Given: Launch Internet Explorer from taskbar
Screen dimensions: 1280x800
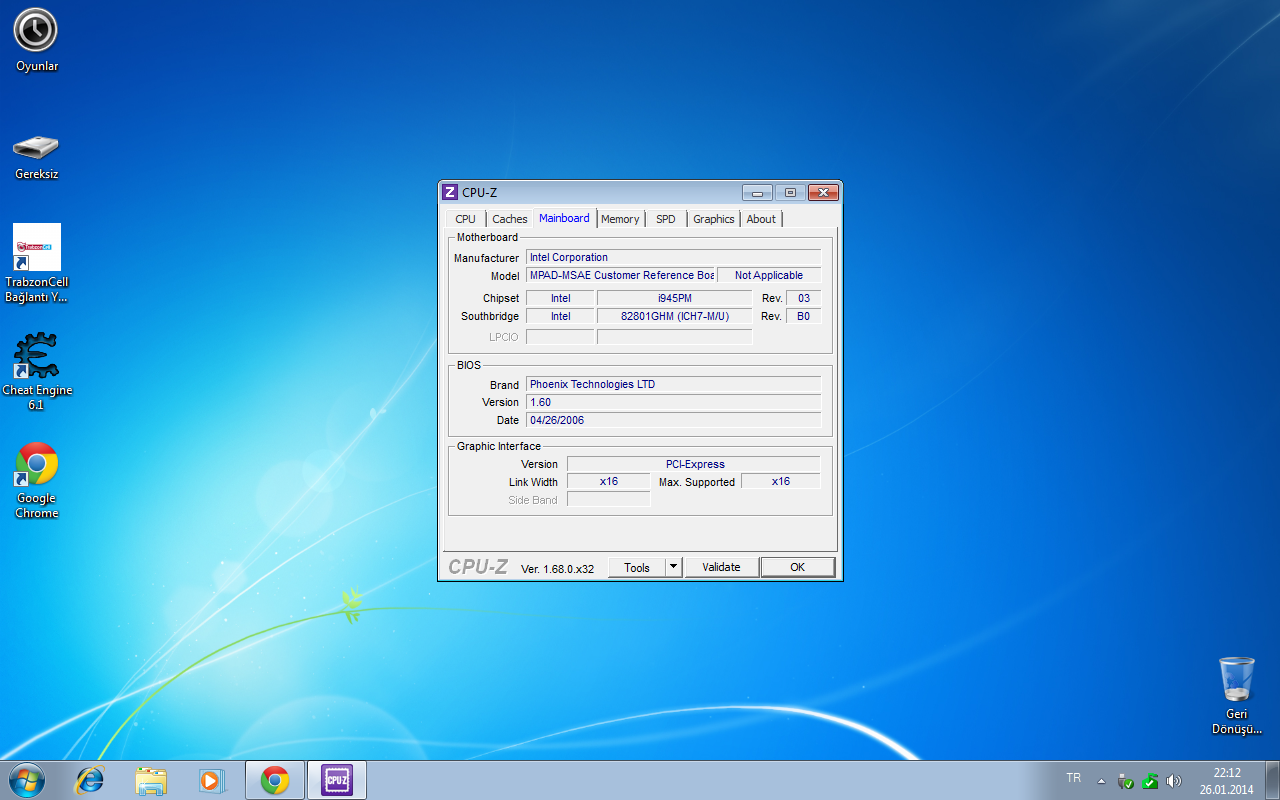Looking at the screenshot, I should 90,780.
